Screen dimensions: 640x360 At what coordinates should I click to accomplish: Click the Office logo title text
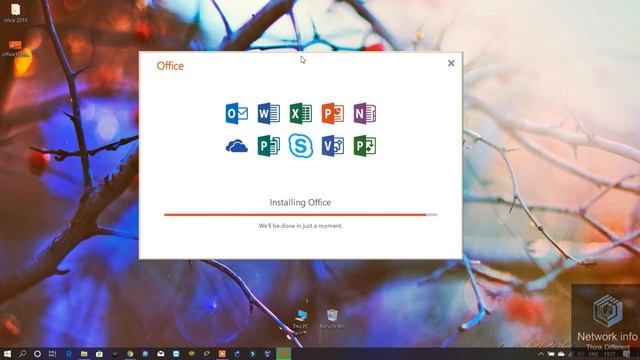[170, 66]
